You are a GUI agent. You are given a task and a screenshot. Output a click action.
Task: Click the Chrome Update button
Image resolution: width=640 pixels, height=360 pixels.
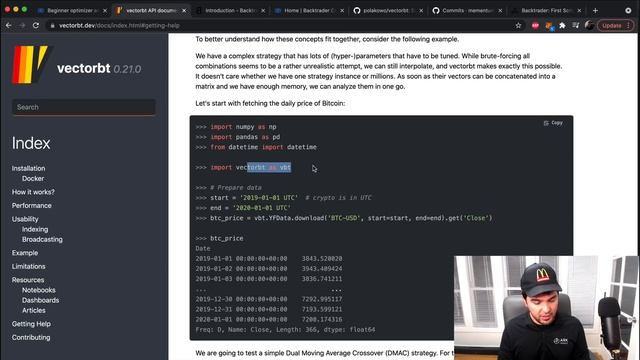tap(616, 25)
